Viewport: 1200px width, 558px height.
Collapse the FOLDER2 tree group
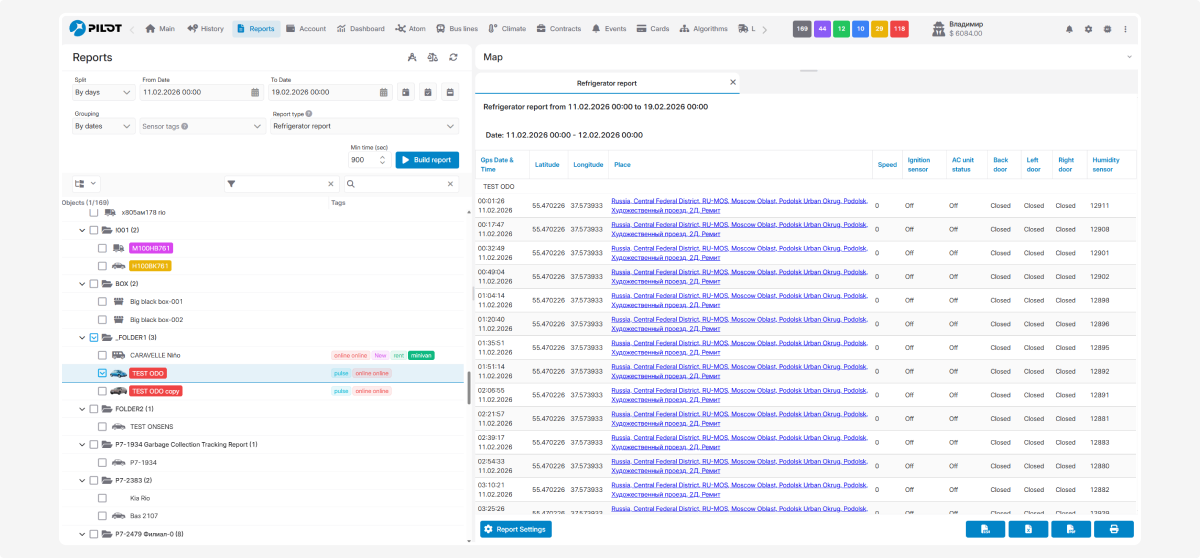tap(81, 409)
